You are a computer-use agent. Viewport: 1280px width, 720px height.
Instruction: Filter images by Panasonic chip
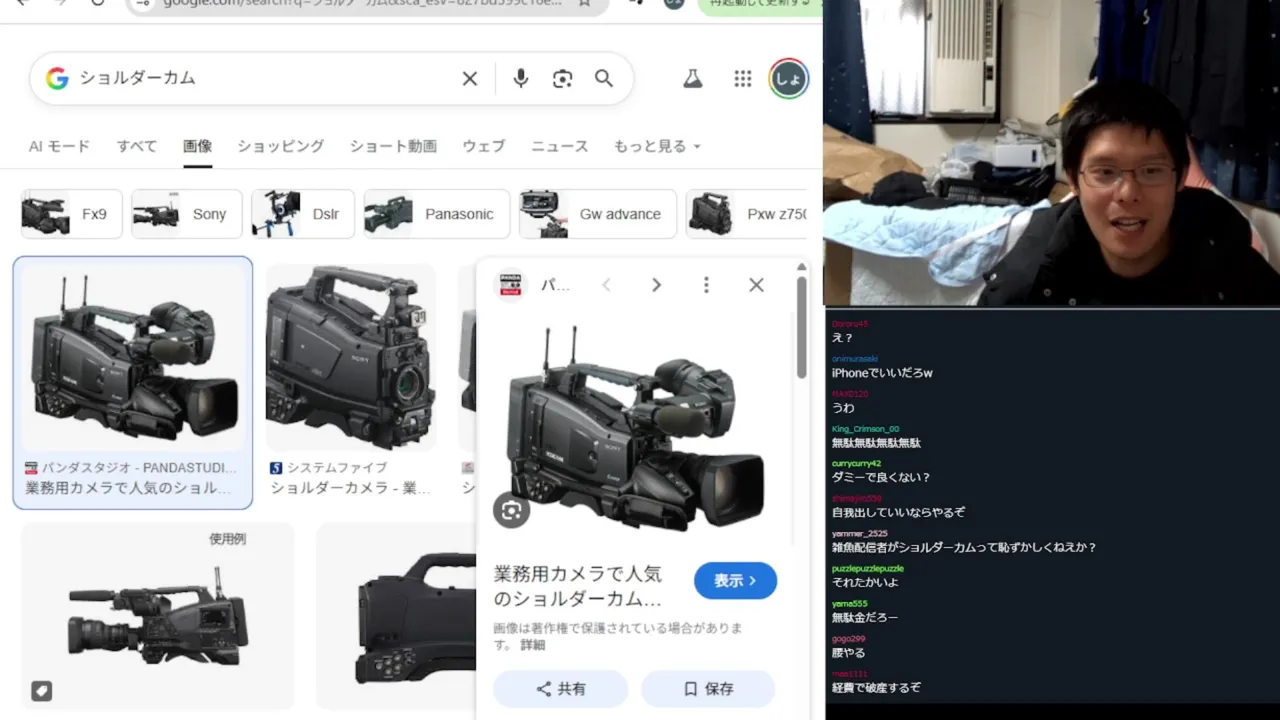click(437, 214)
